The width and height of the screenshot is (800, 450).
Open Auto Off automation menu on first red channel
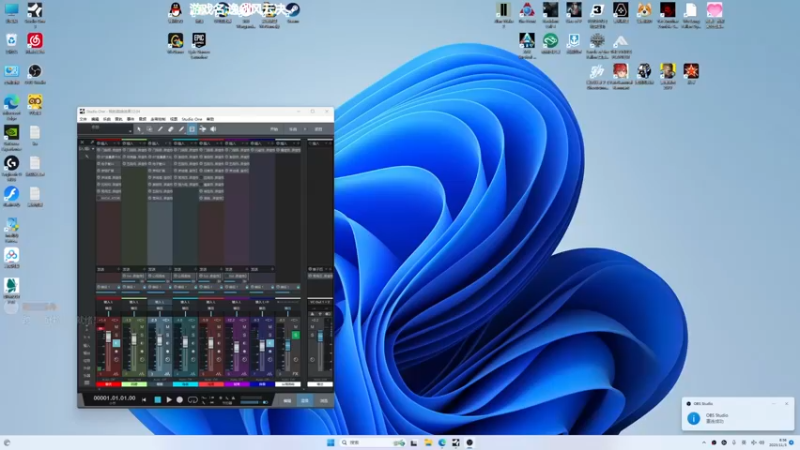coord(108,380)
